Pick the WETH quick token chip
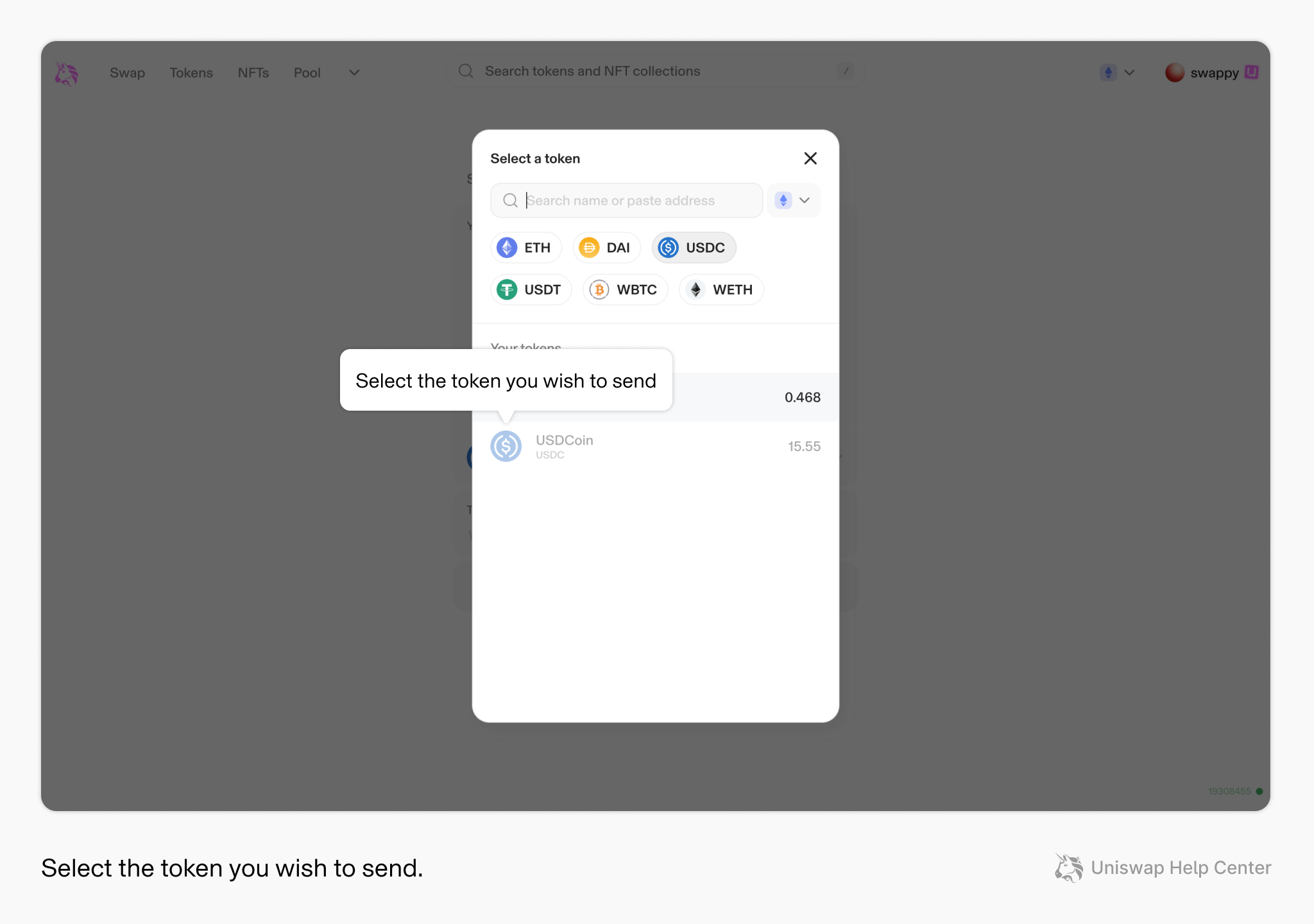The image size is (1314, 924). [721, 289]
